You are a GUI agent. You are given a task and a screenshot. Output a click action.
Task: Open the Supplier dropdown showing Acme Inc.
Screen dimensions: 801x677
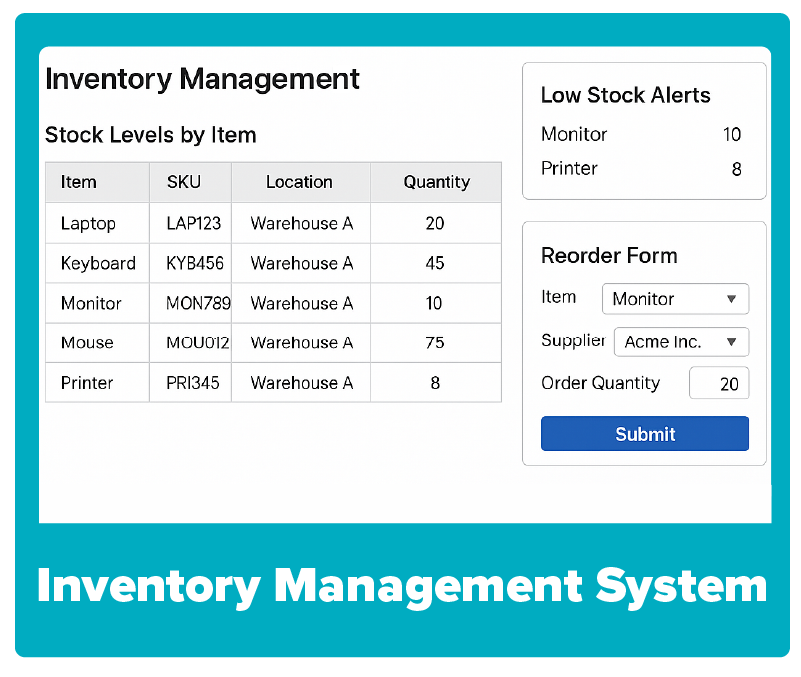pyautogui.click(x=681, y=341)
